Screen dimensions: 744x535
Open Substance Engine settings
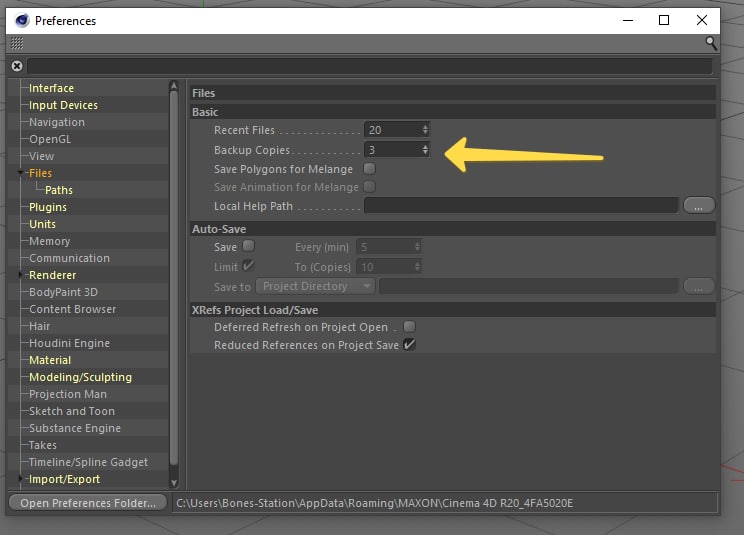(75, 428)
